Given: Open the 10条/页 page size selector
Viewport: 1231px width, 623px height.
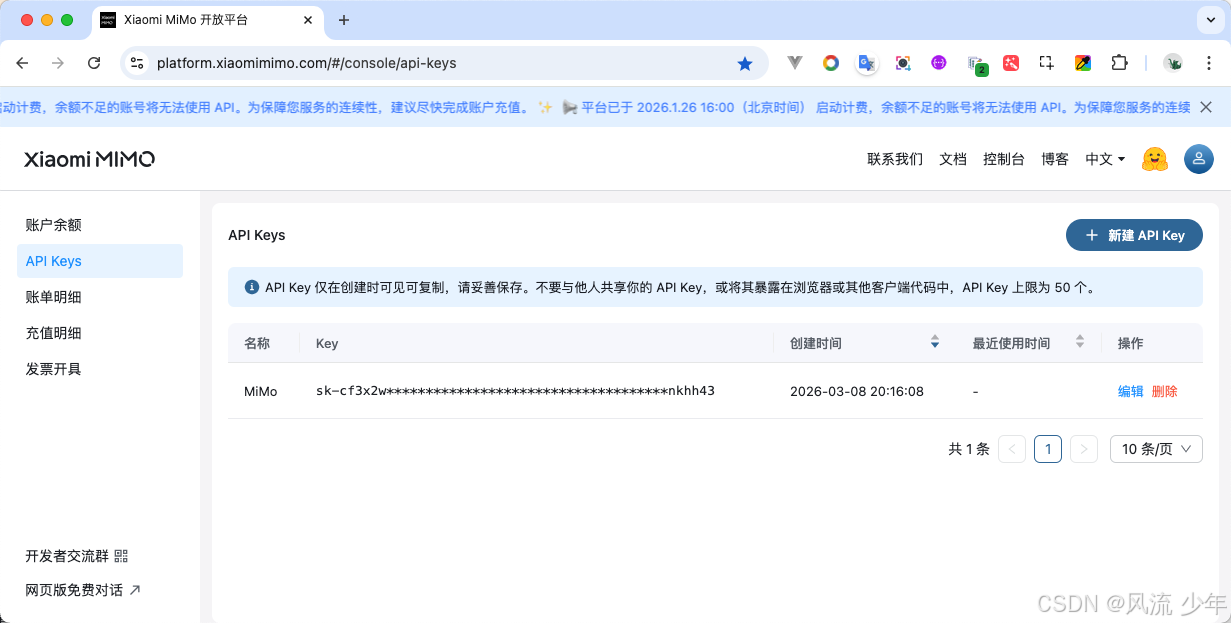Looking at the screenshot, I should coord(1156,448).
